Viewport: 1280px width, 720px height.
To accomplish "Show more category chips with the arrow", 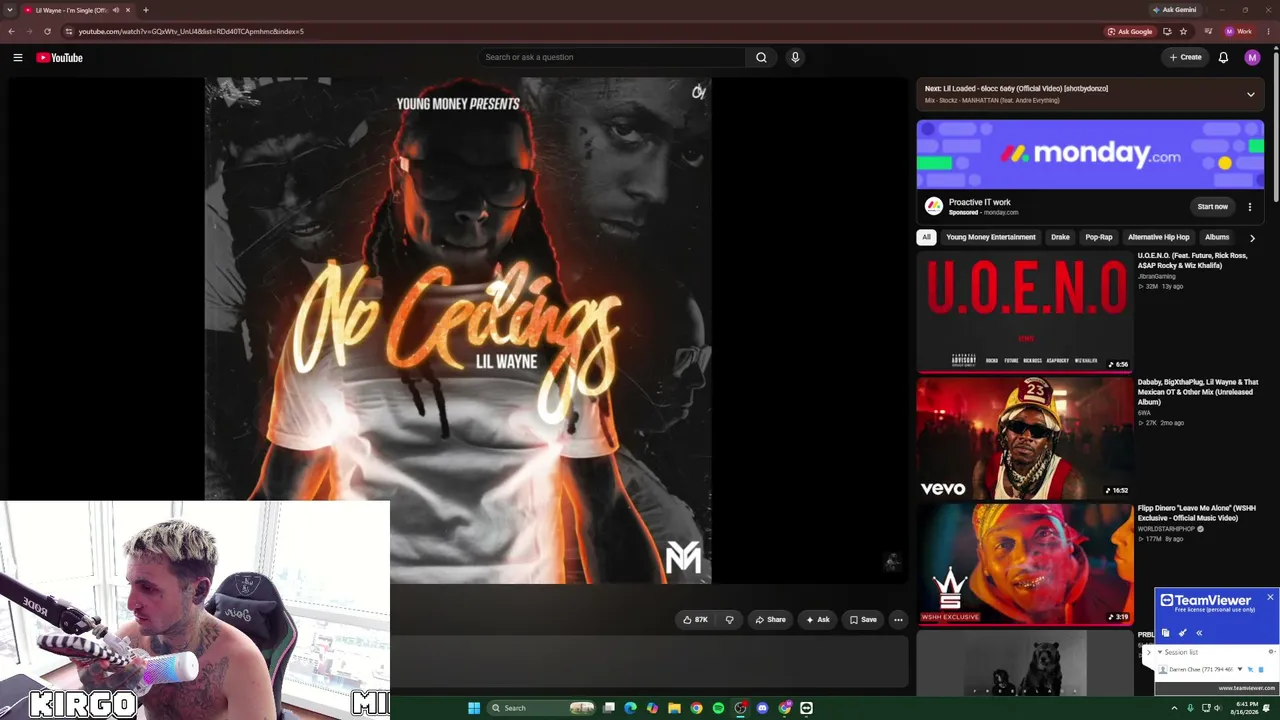I will pos(1252,238).
